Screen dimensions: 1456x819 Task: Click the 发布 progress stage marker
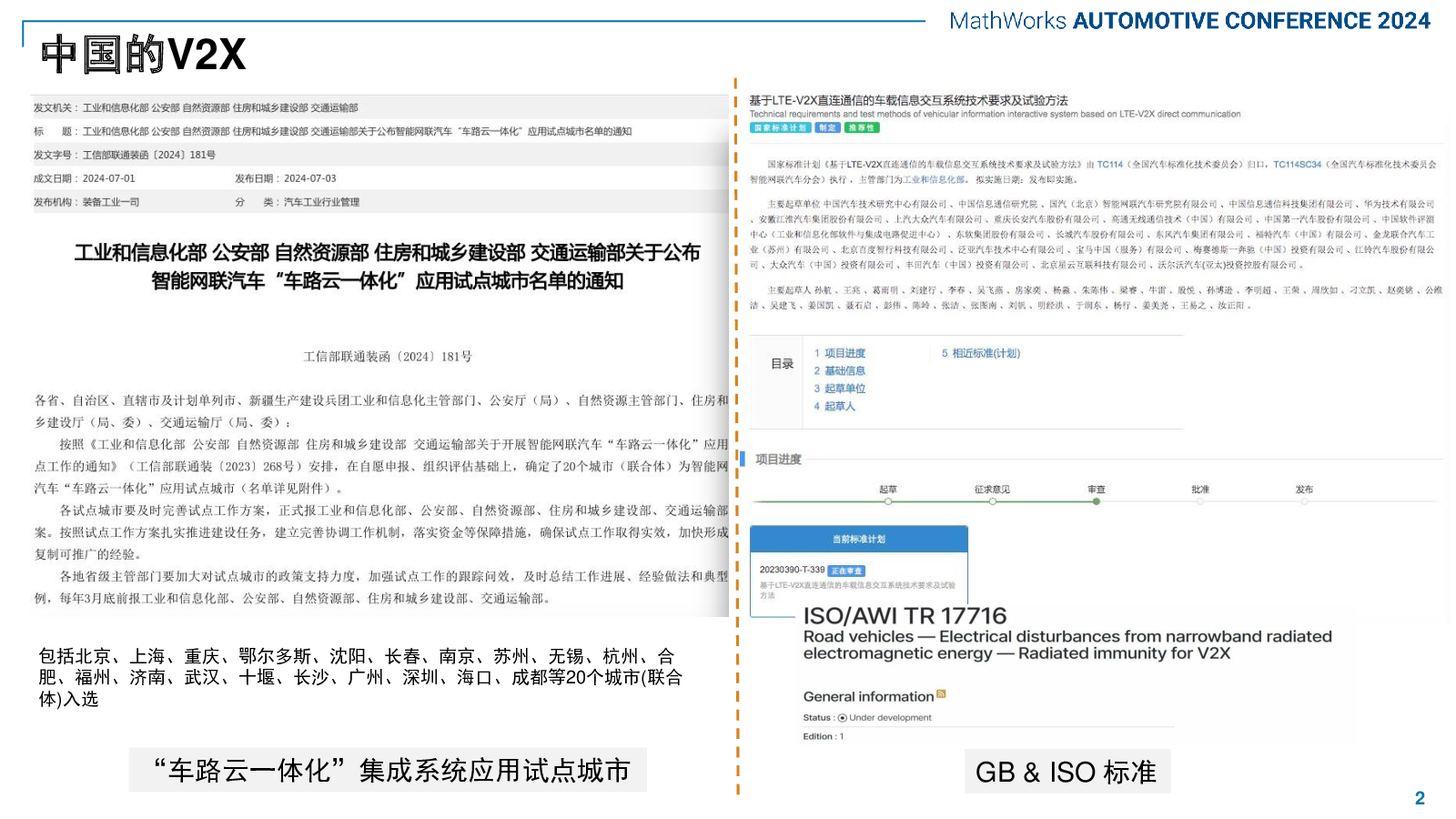click(x=1304, y=500)
